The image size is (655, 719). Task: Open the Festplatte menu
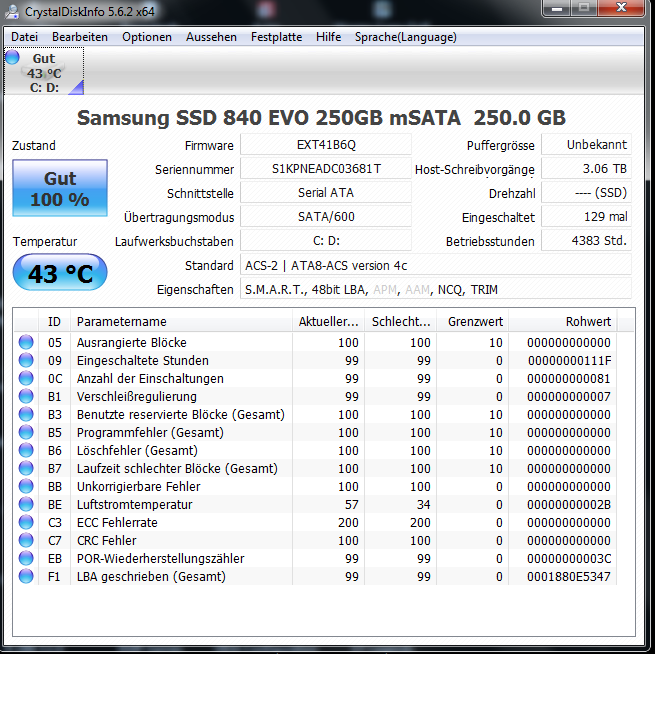coord(276,37)
